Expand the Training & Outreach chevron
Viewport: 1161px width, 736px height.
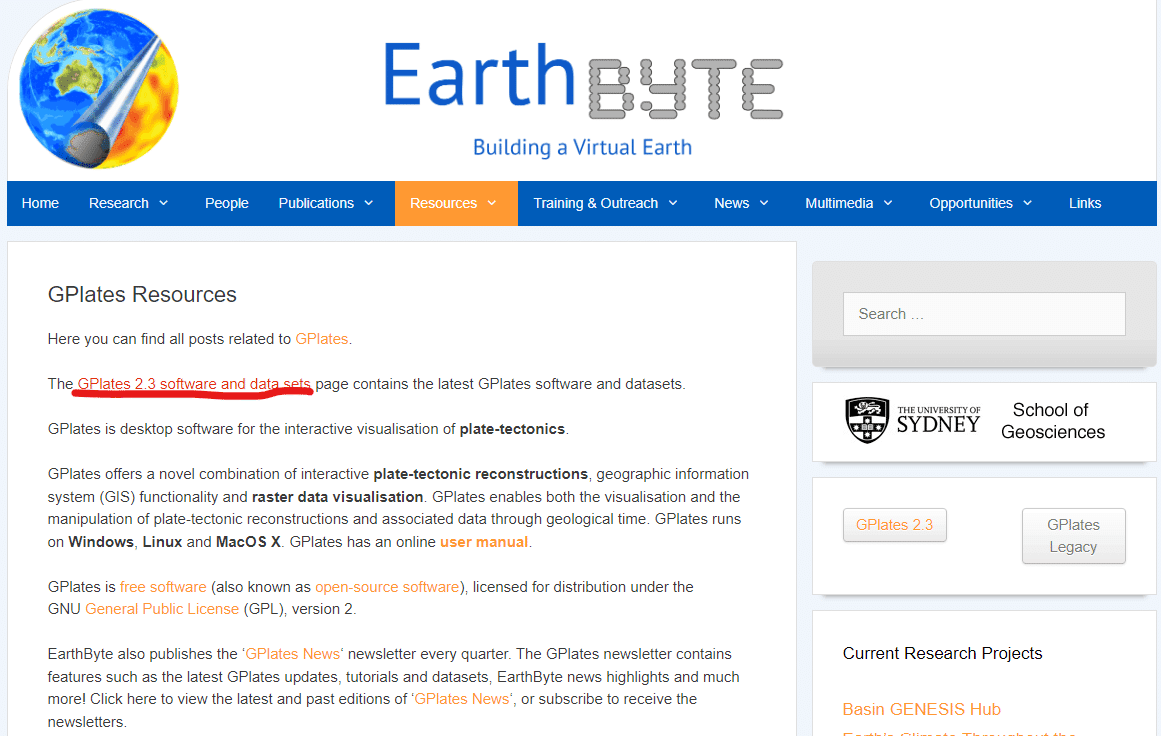pyautogui.click(x=673, y=203)
